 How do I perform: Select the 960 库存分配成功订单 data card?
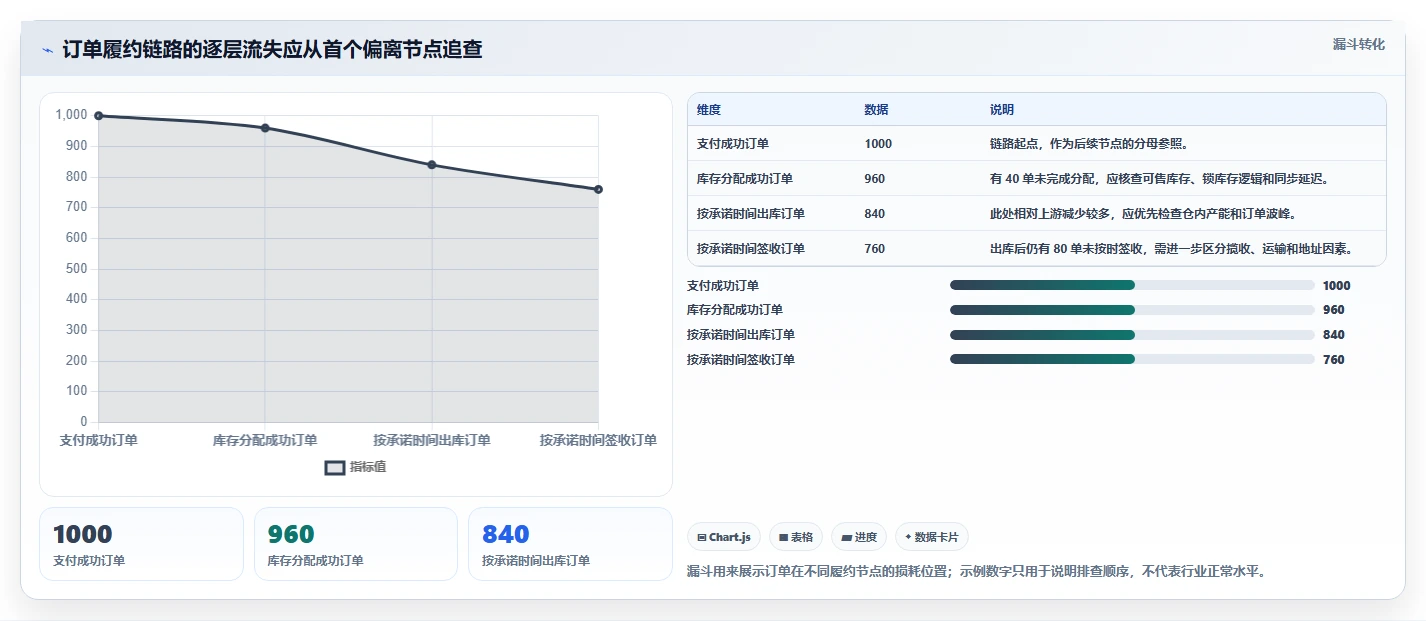[356, 544]
